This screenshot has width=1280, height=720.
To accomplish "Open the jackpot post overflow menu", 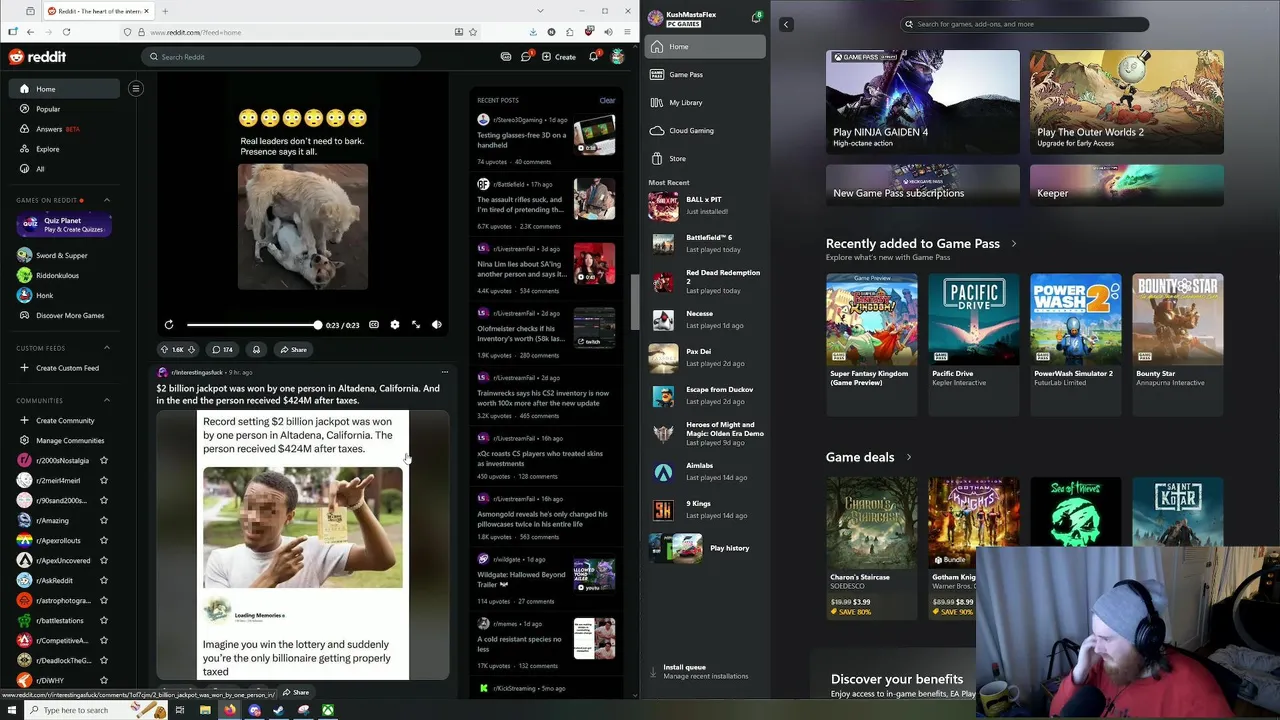I will click(445, 372).
